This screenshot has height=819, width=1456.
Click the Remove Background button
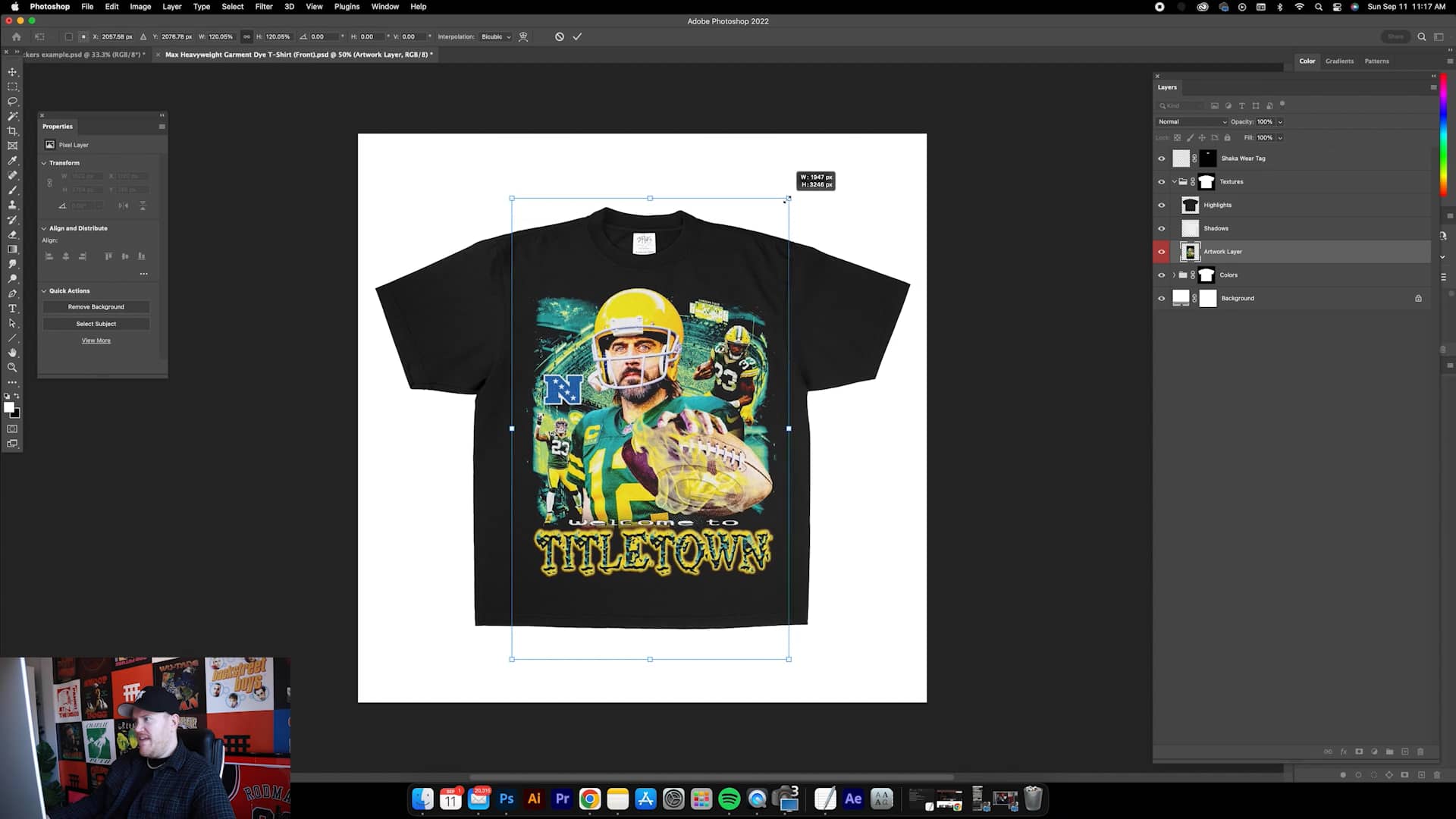(96, 307)
